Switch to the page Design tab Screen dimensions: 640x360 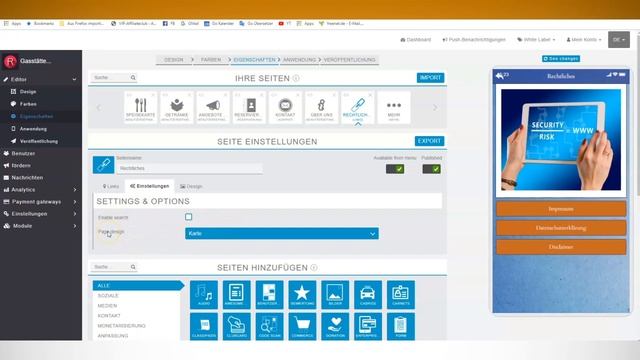pyautogui.click(x=191, y=186)
